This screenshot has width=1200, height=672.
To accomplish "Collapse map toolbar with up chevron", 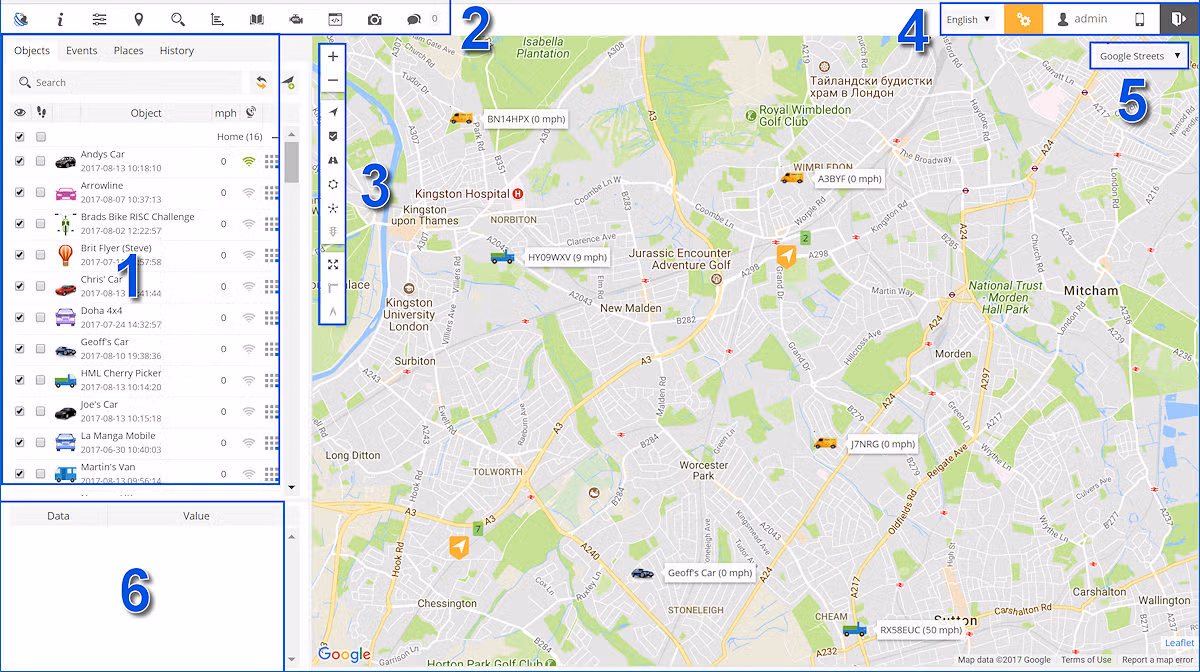I will pyautogui.click(x=333, y=312).
